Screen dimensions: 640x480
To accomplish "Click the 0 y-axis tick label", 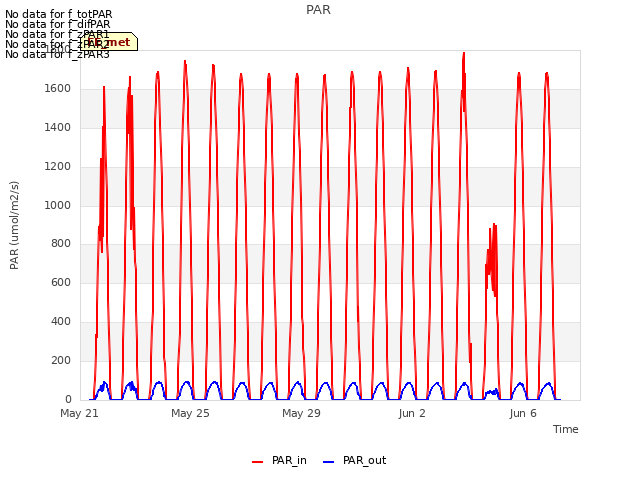I will click(x=68, y=399).
